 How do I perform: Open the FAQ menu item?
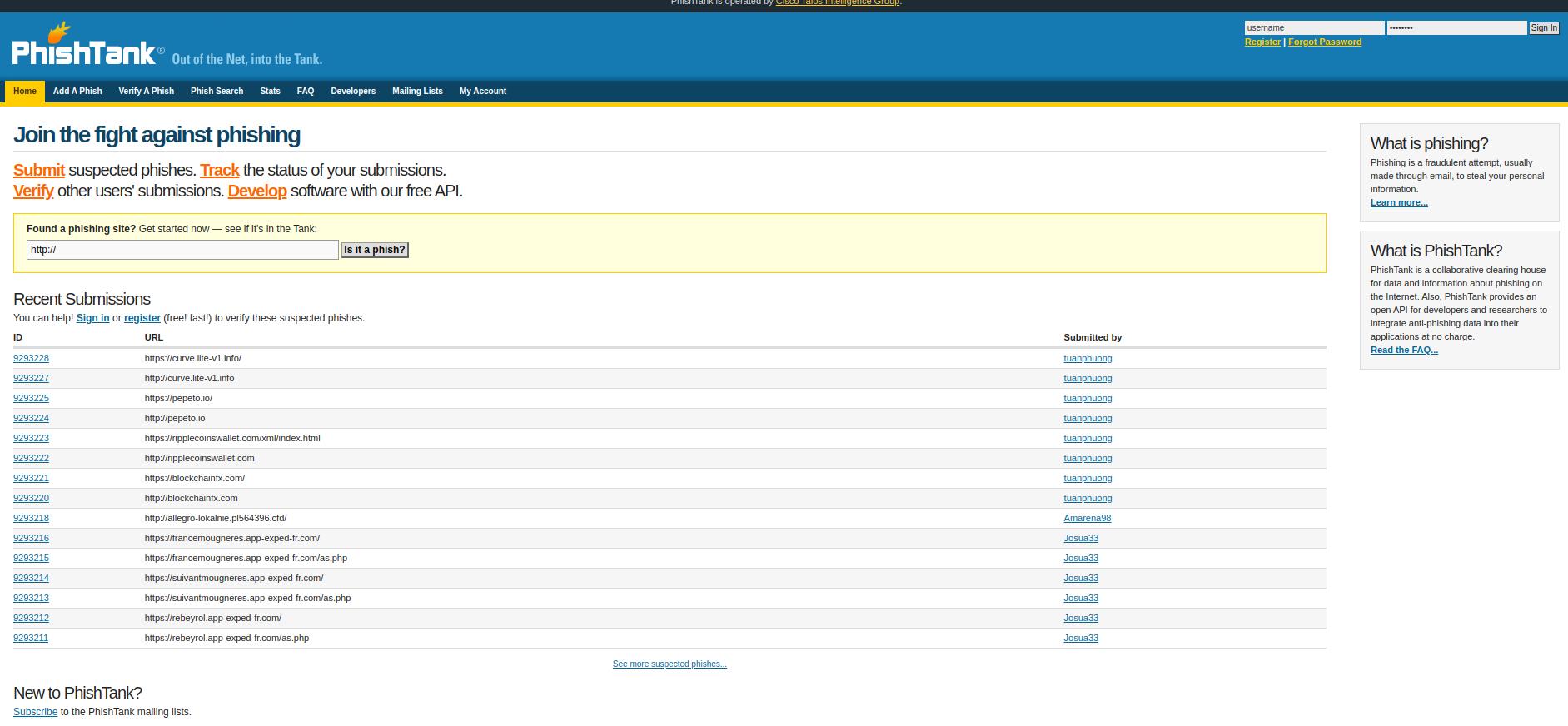pos(306,92)
